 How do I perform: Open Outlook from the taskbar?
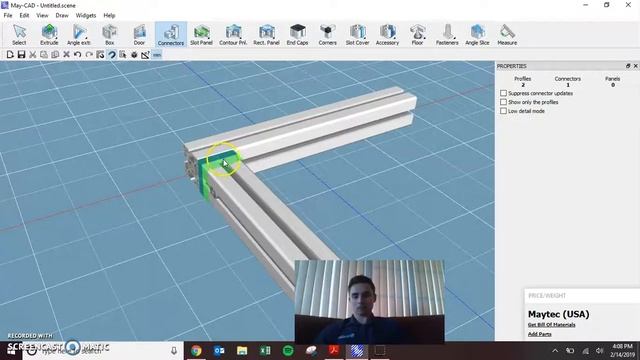click(219, 351)
